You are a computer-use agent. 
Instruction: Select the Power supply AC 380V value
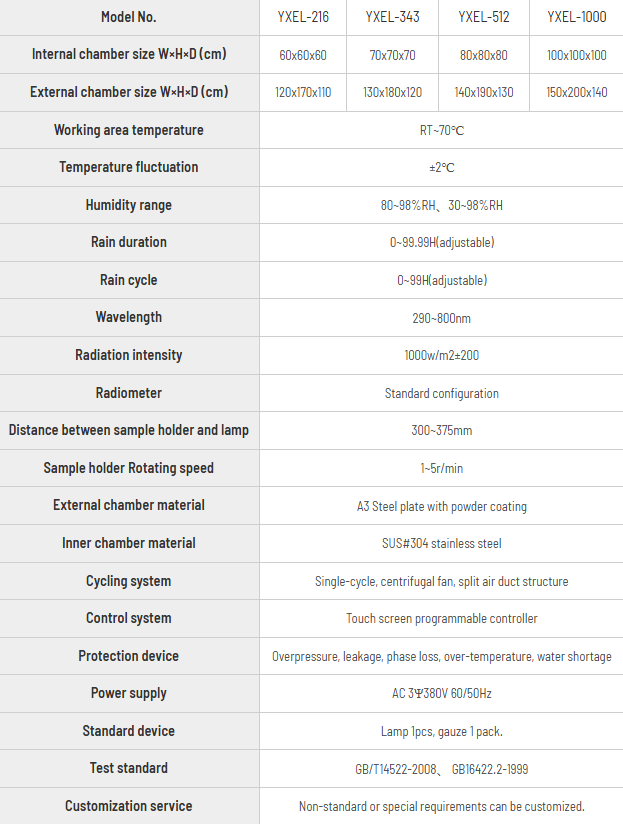442,694
